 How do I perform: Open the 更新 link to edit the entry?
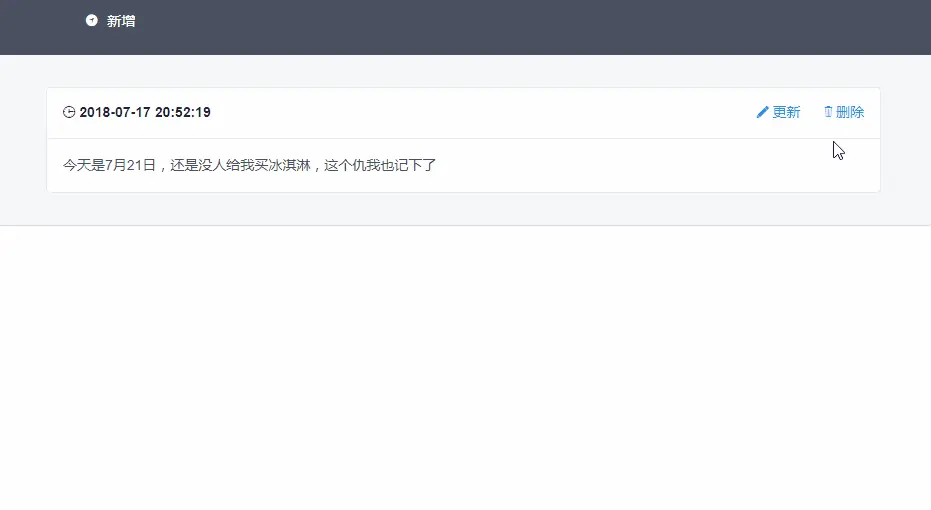[x=786, y=112]
